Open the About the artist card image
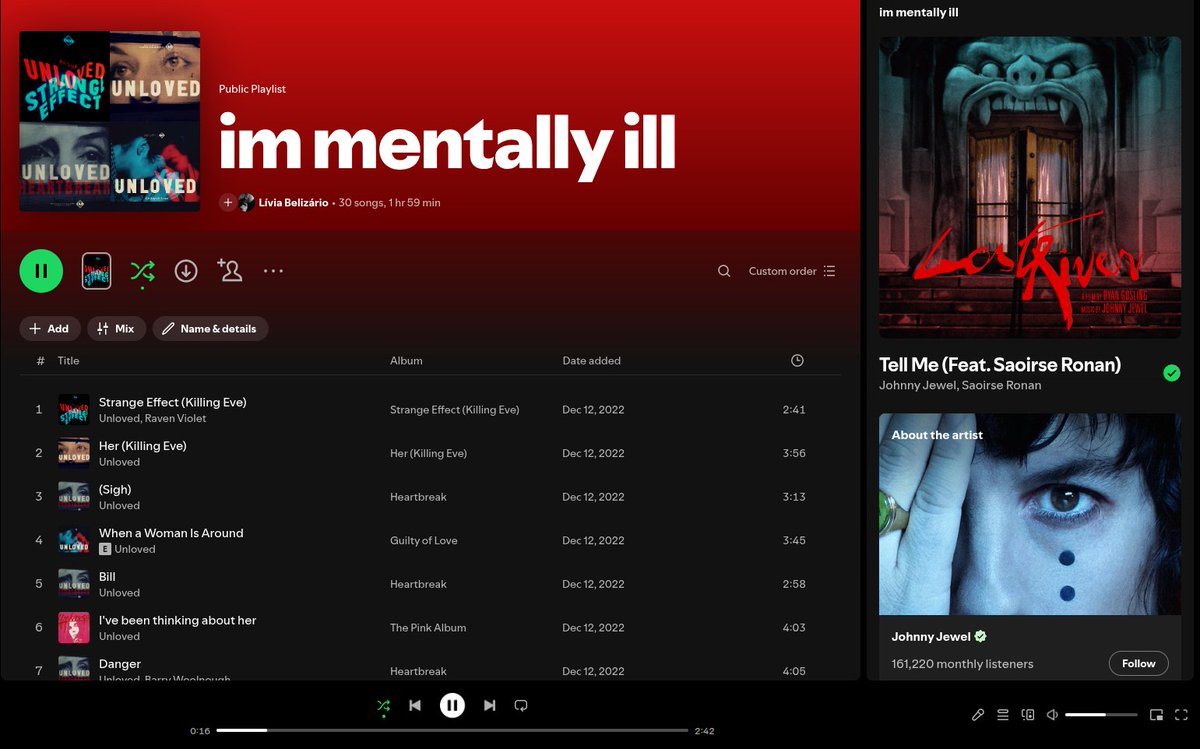The height and width of the screenshot is (749, 1200). click(x=1030, y=514)
